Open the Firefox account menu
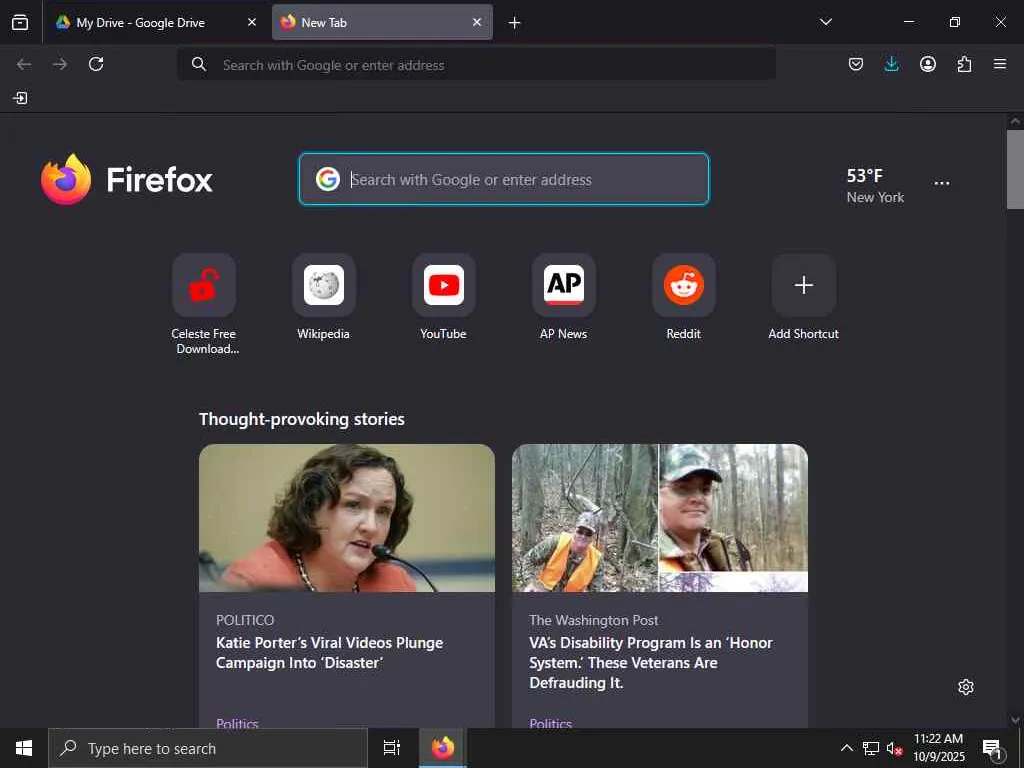 (x=928, y=64)
